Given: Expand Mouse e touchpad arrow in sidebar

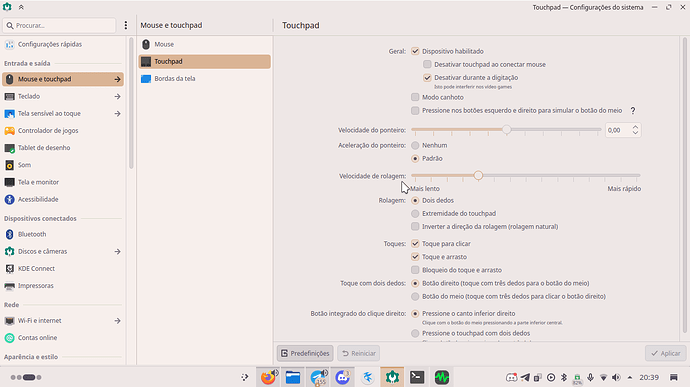Looking at the screenshot, I should click(x=117, y=79).
